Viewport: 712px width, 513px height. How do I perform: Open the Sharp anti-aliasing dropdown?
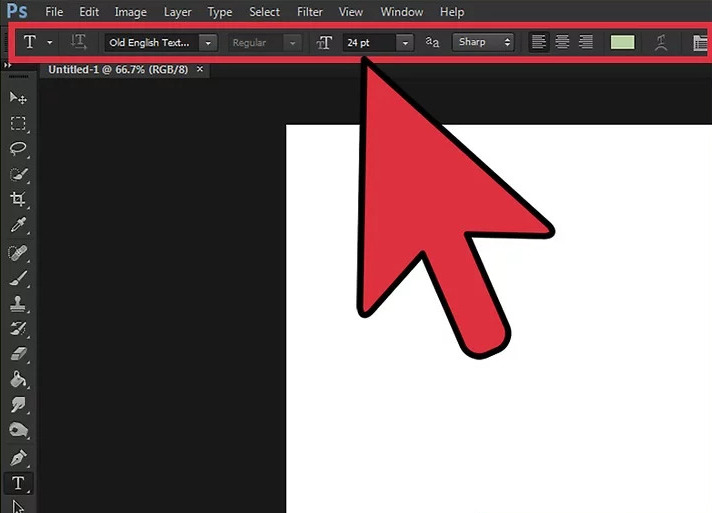click(483, 43)
